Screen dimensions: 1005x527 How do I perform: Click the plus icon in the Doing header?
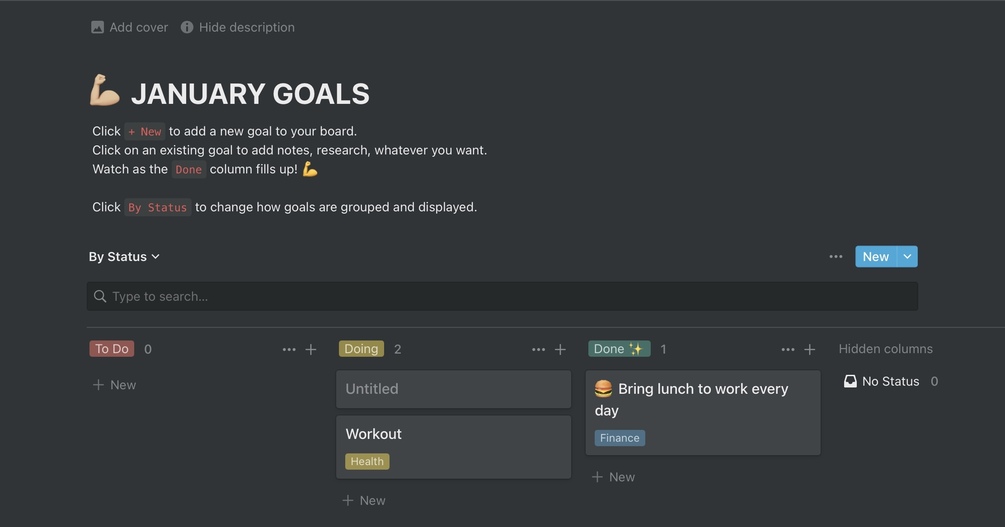[560, 349]
